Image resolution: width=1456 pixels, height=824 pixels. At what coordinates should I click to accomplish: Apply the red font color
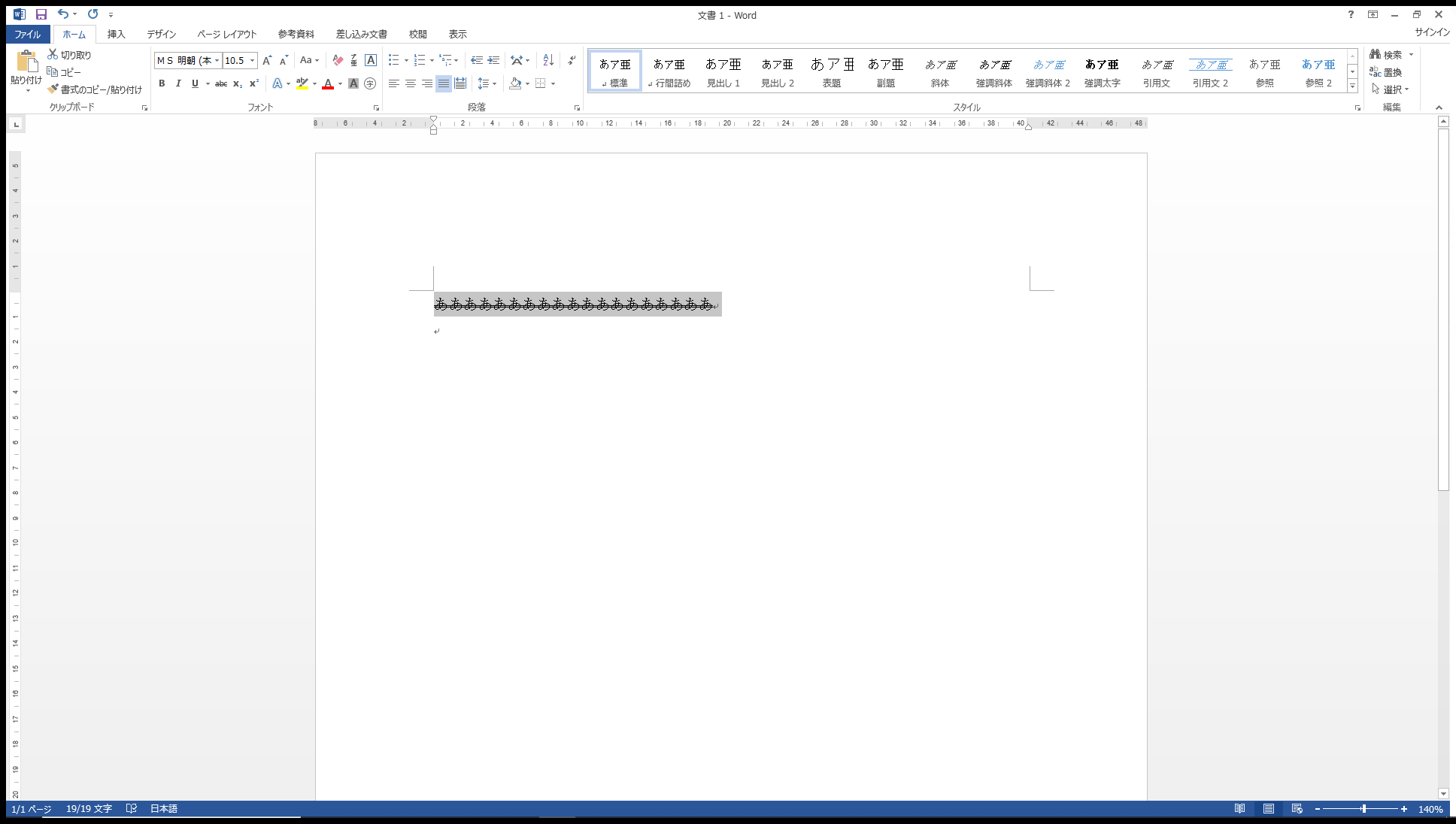coord(328,83)
